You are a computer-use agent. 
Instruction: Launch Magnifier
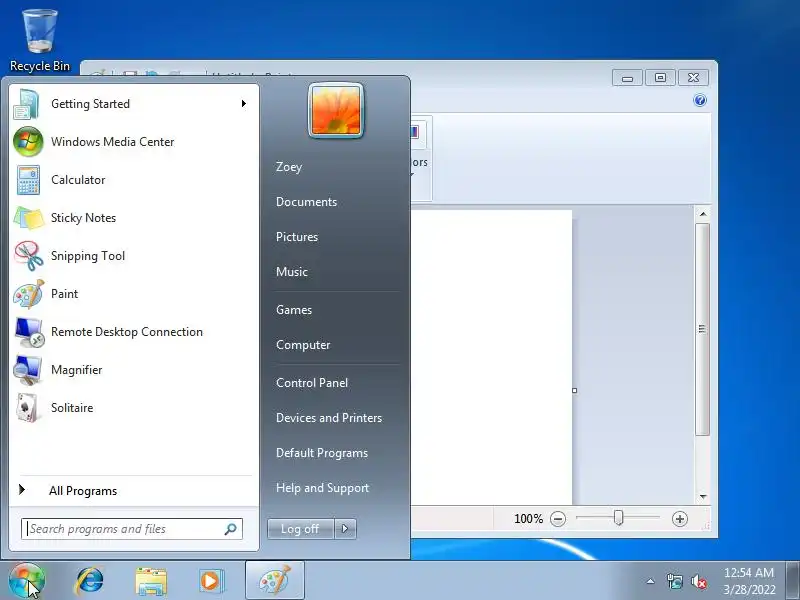tap(134, 370)
